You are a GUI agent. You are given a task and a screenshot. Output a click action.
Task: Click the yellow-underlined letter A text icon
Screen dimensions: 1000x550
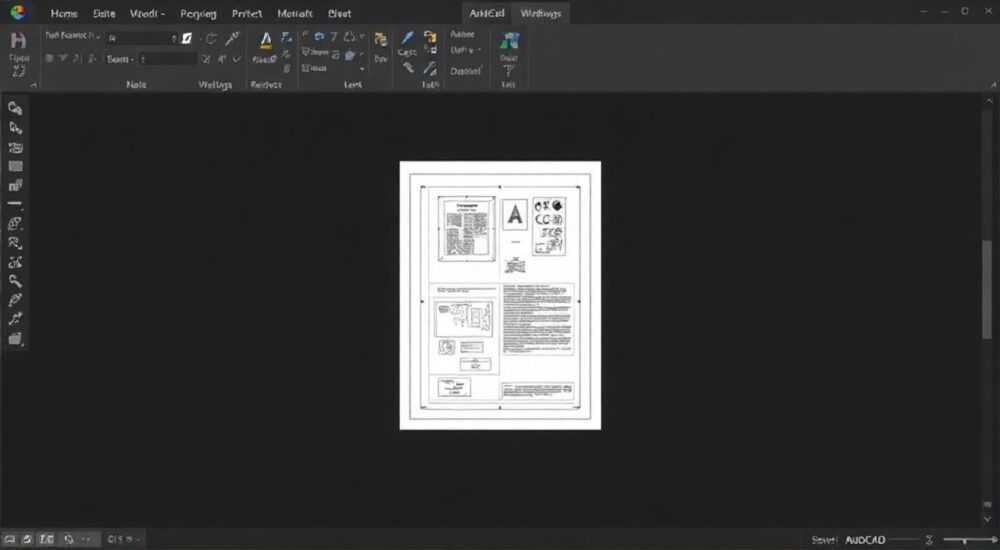pyautogui.click(x=266, y=41)
